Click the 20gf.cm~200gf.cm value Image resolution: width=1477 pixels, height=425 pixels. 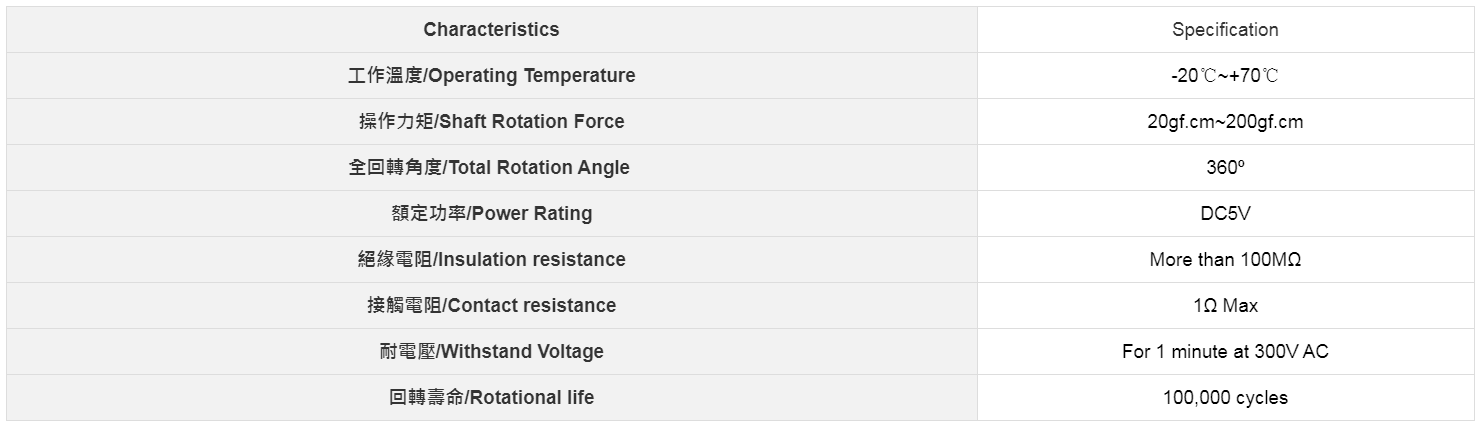coord(1225,122)
